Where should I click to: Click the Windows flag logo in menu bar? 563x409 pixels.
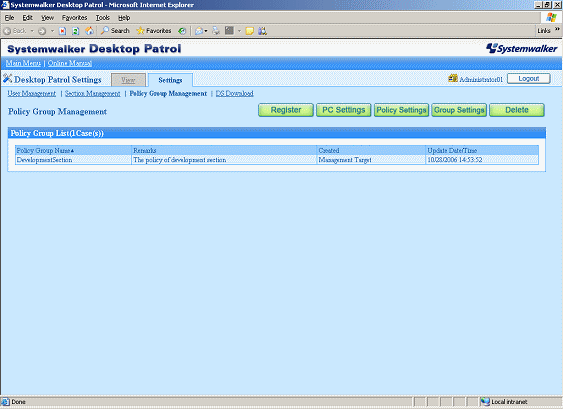[x=551, y=17]
